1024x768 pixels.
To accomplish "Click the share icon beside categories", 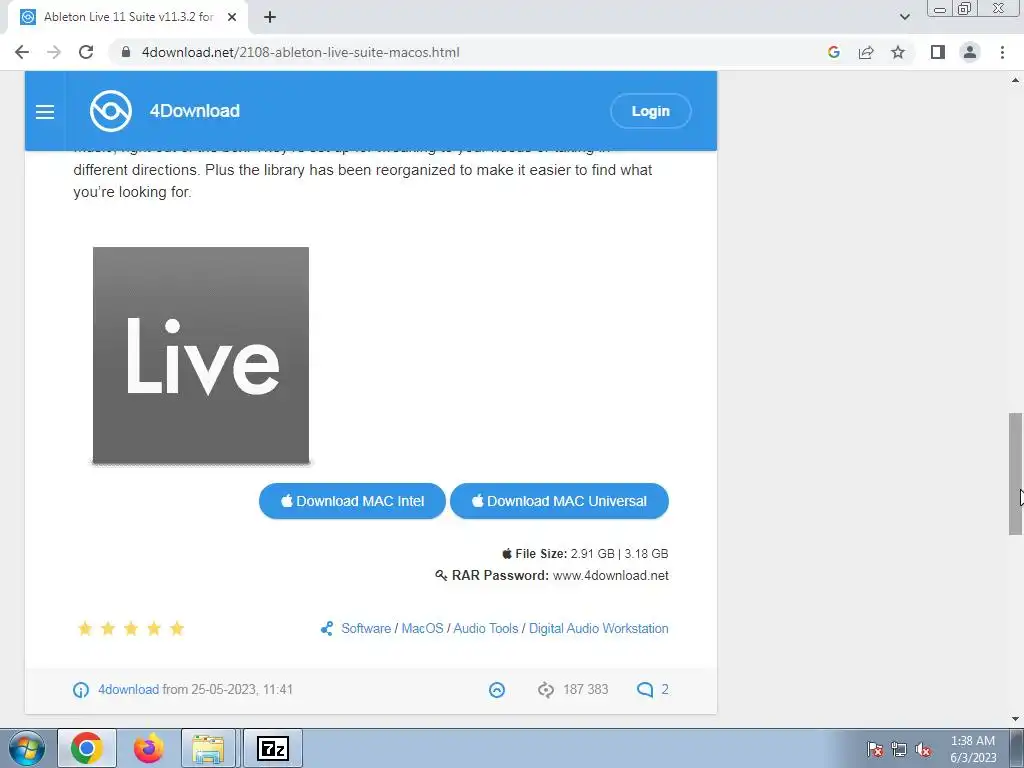I will coord(327,628).
